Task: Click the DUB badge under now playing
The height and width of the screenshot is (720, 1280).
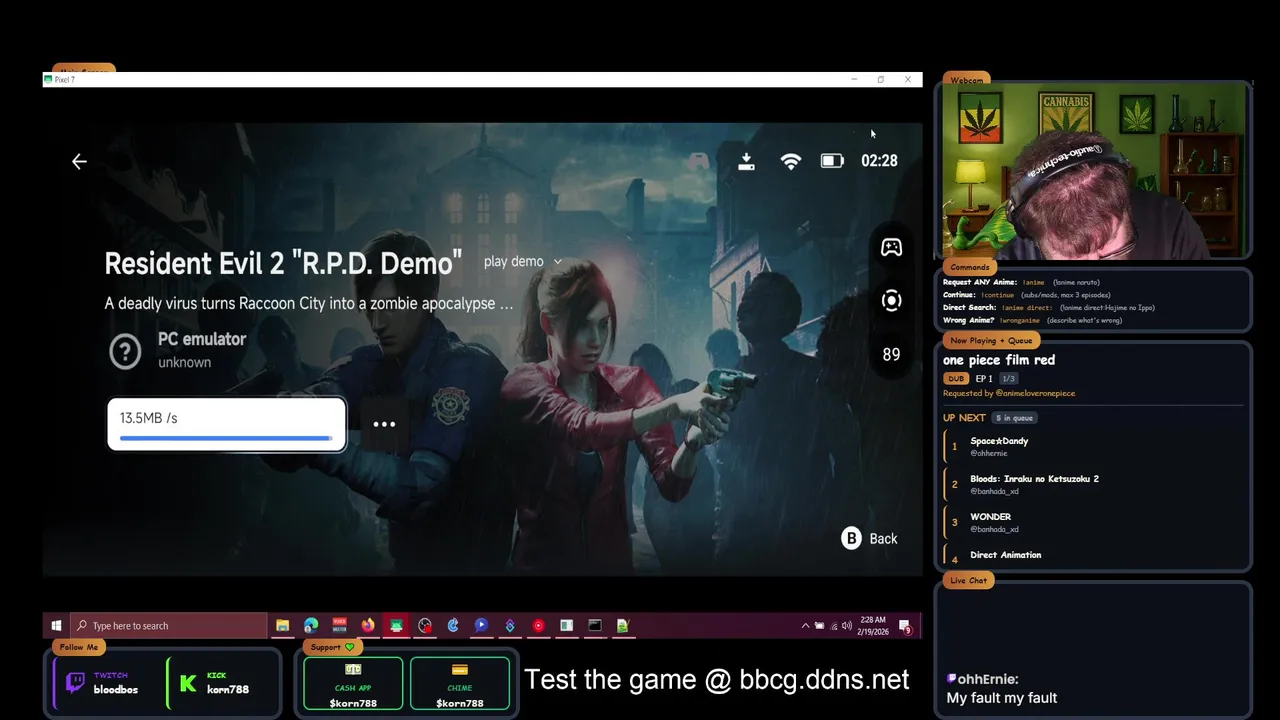Action: click(956, 379)
